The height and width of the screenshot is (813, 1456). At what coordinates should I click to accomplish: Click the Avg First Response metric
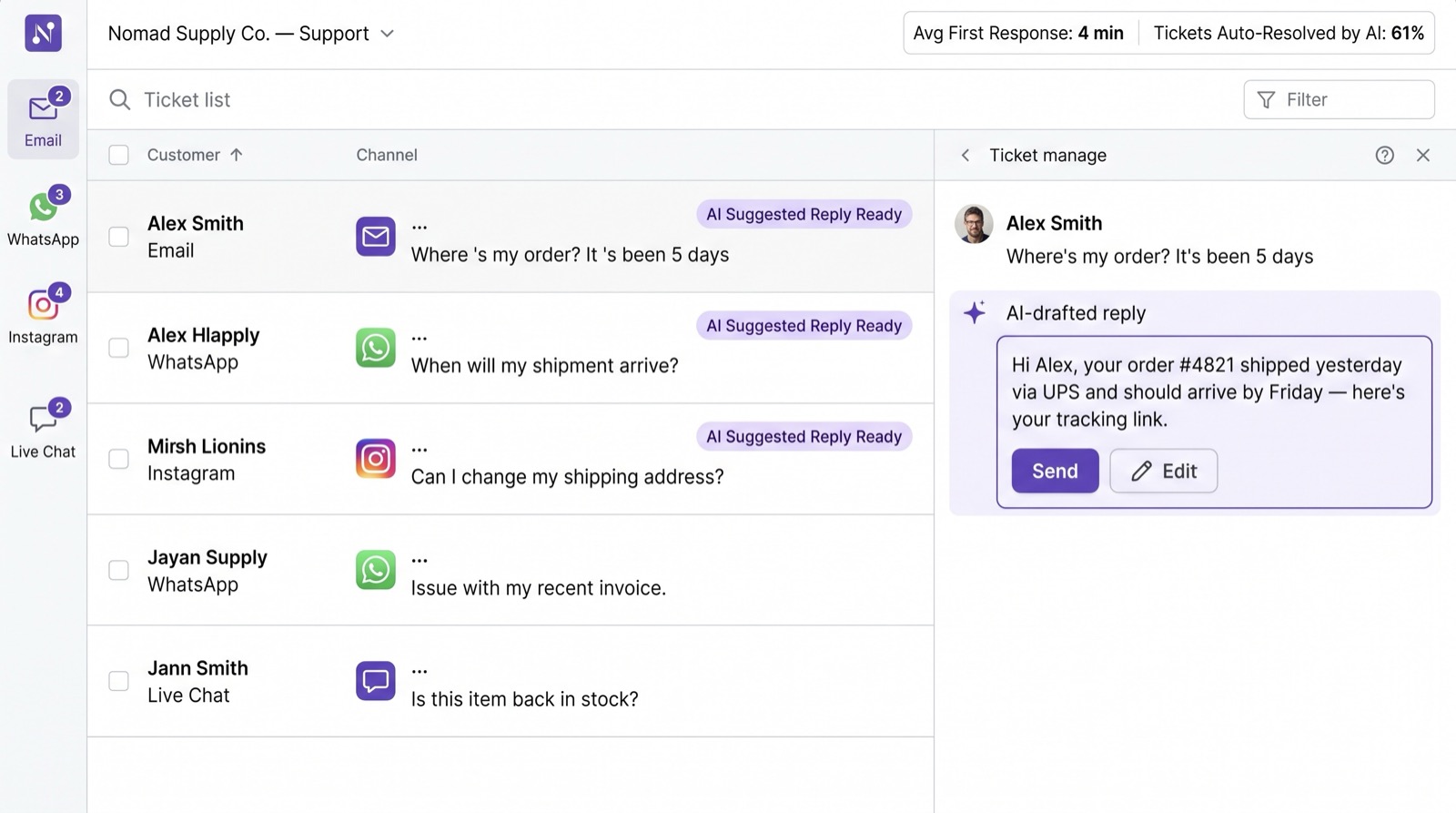pyautogui.click(x=1018, y=34)
